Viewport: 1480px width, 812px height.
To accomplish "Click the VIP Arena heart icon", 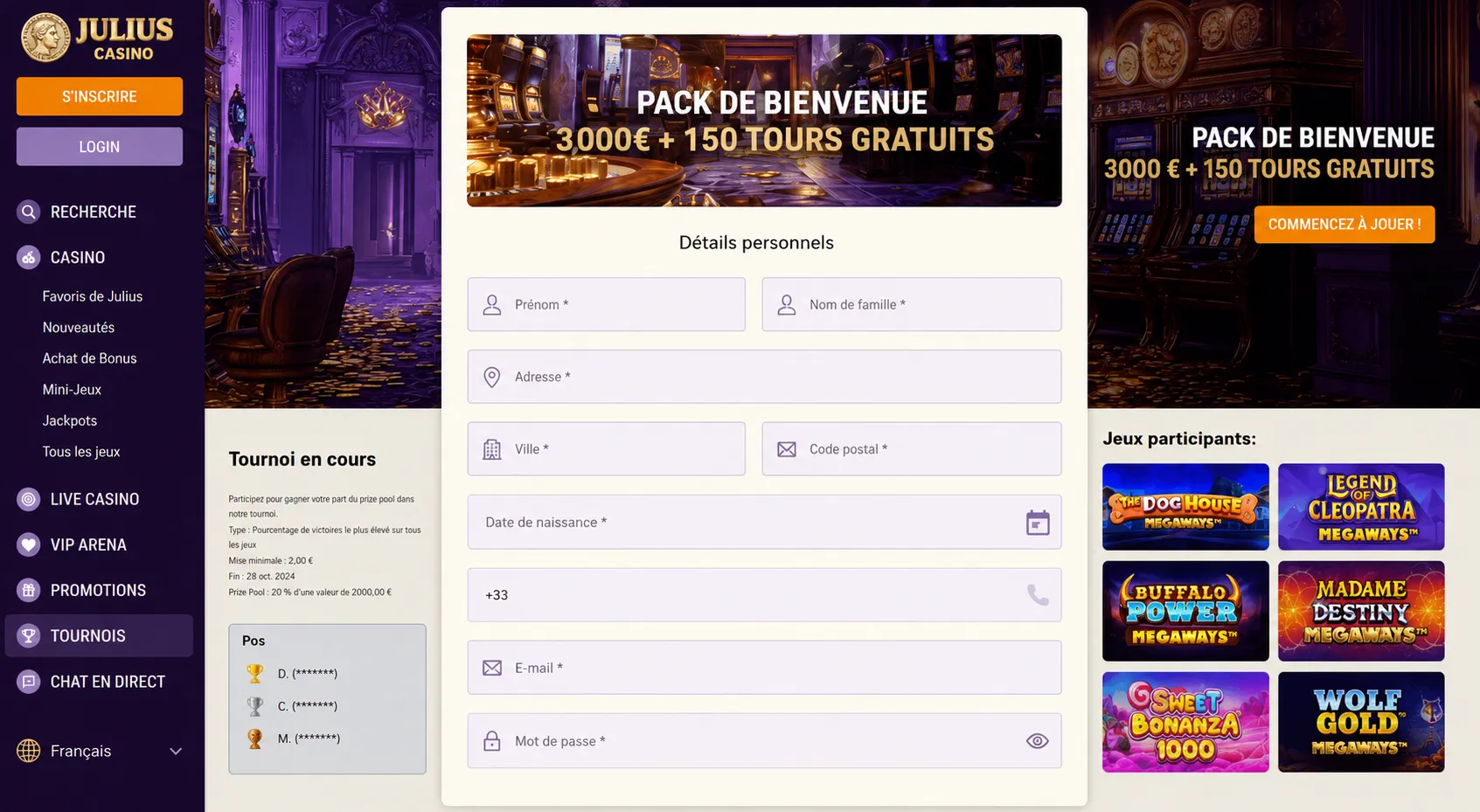I will tap(29, 545).
